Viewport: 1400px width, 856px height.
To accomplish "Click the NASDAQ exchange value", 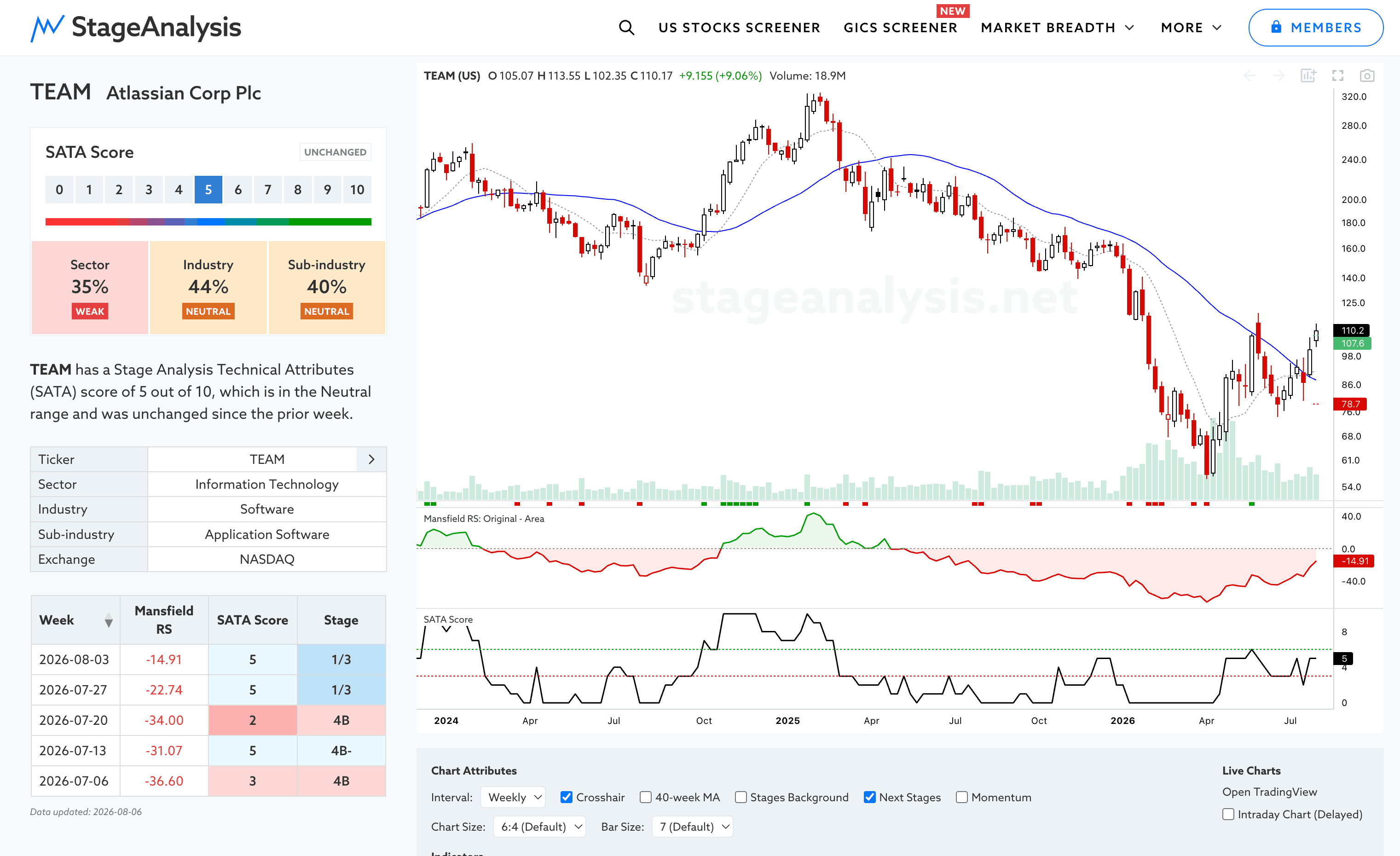I will tap(267, 560).
